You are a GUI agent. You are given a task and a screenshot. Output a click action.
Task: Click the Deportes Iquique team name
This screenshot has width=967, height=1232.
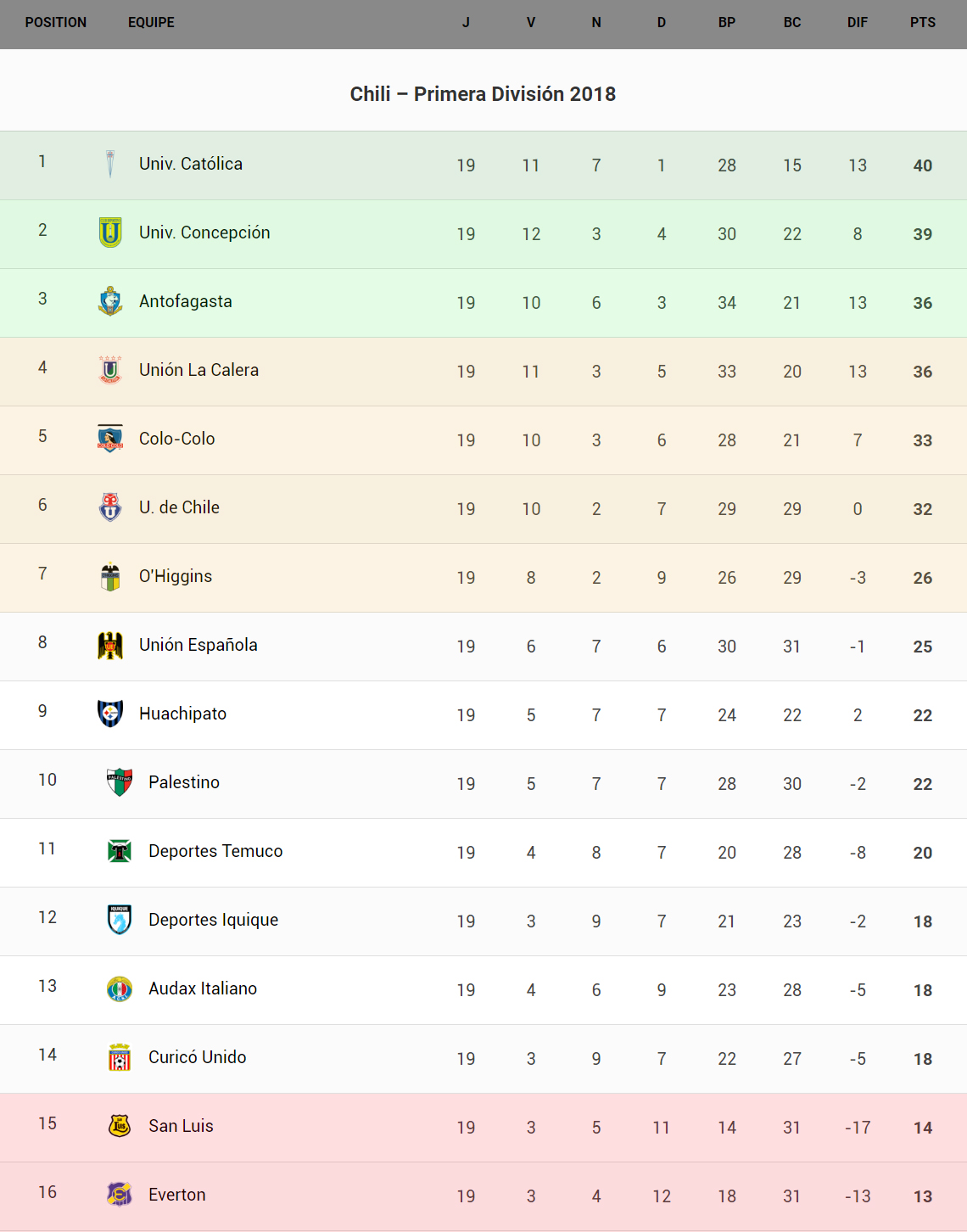pyautogui.click(x=213, y=920)
